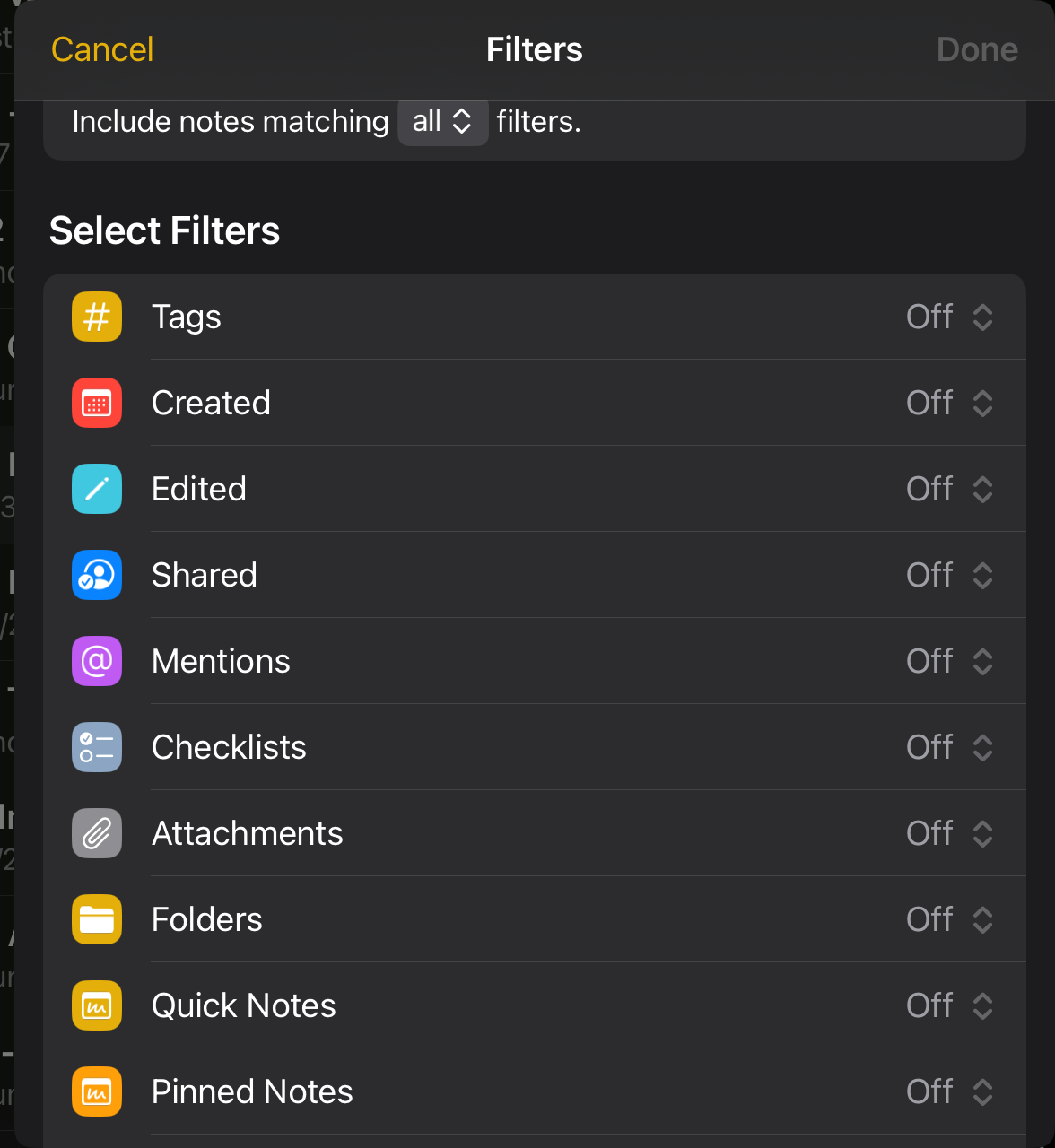Open the Attachments Off selector
The height and width of the screenshot is (1148, 1055).
pos(949,833)
